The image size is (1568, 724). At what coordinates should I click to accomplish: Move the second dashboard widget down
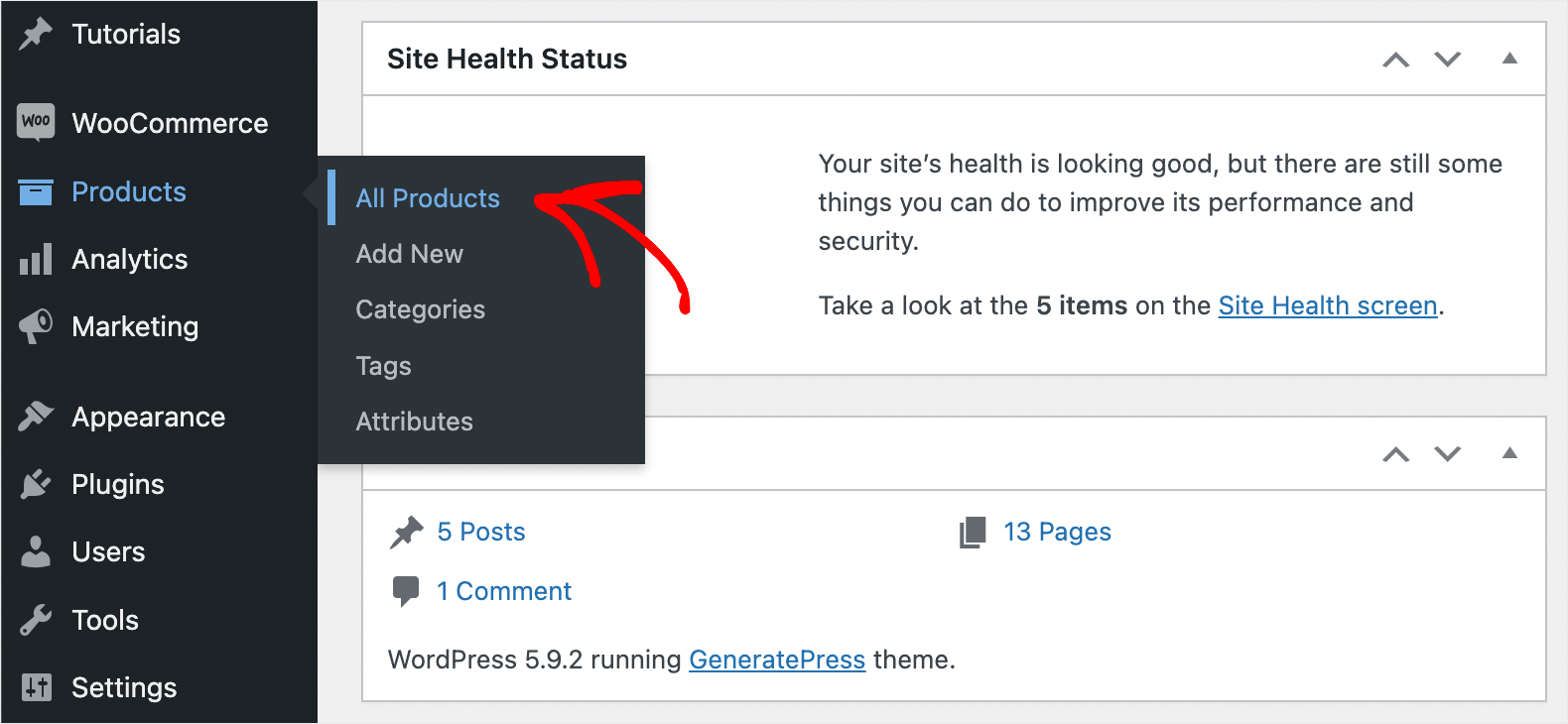[x=1448, y=454]
